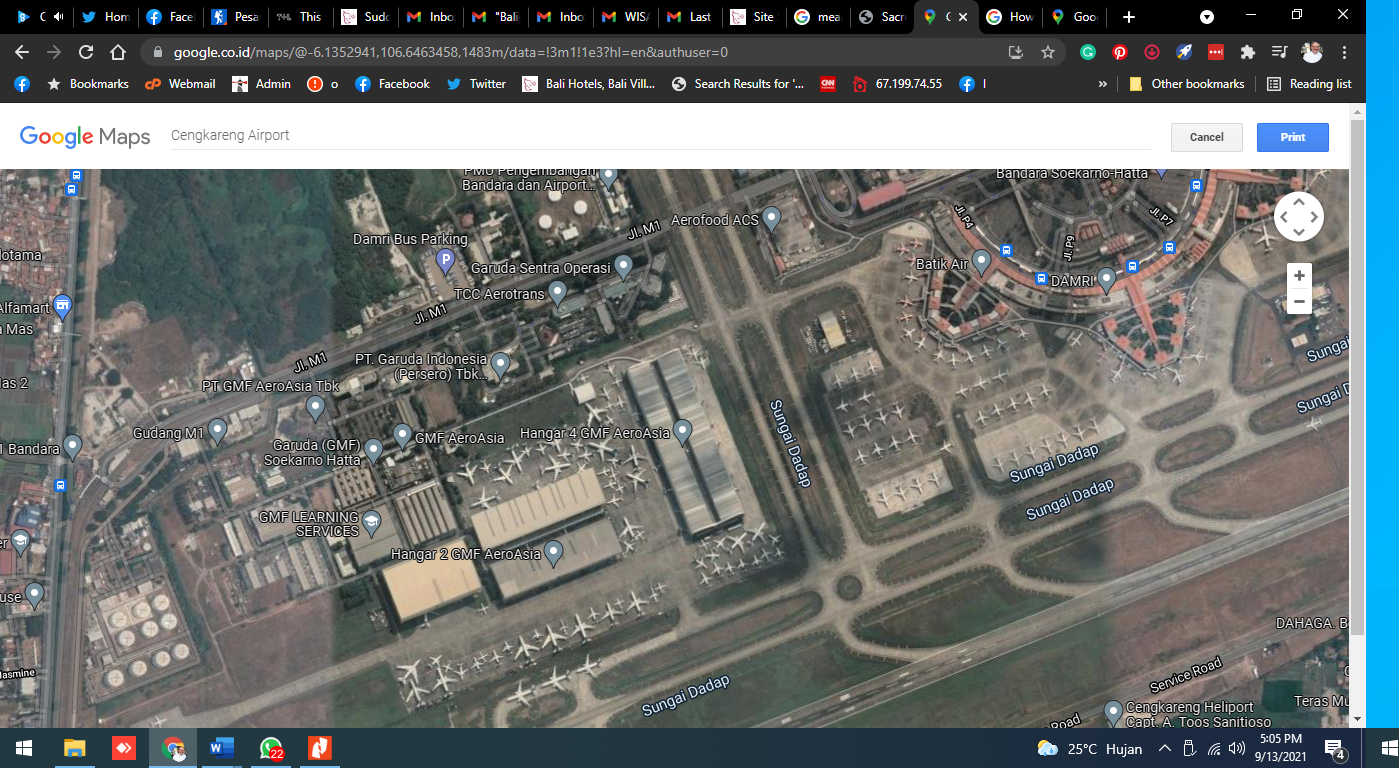
Task: Click the Pinterest extension icon
Action: coord(1120,52)
